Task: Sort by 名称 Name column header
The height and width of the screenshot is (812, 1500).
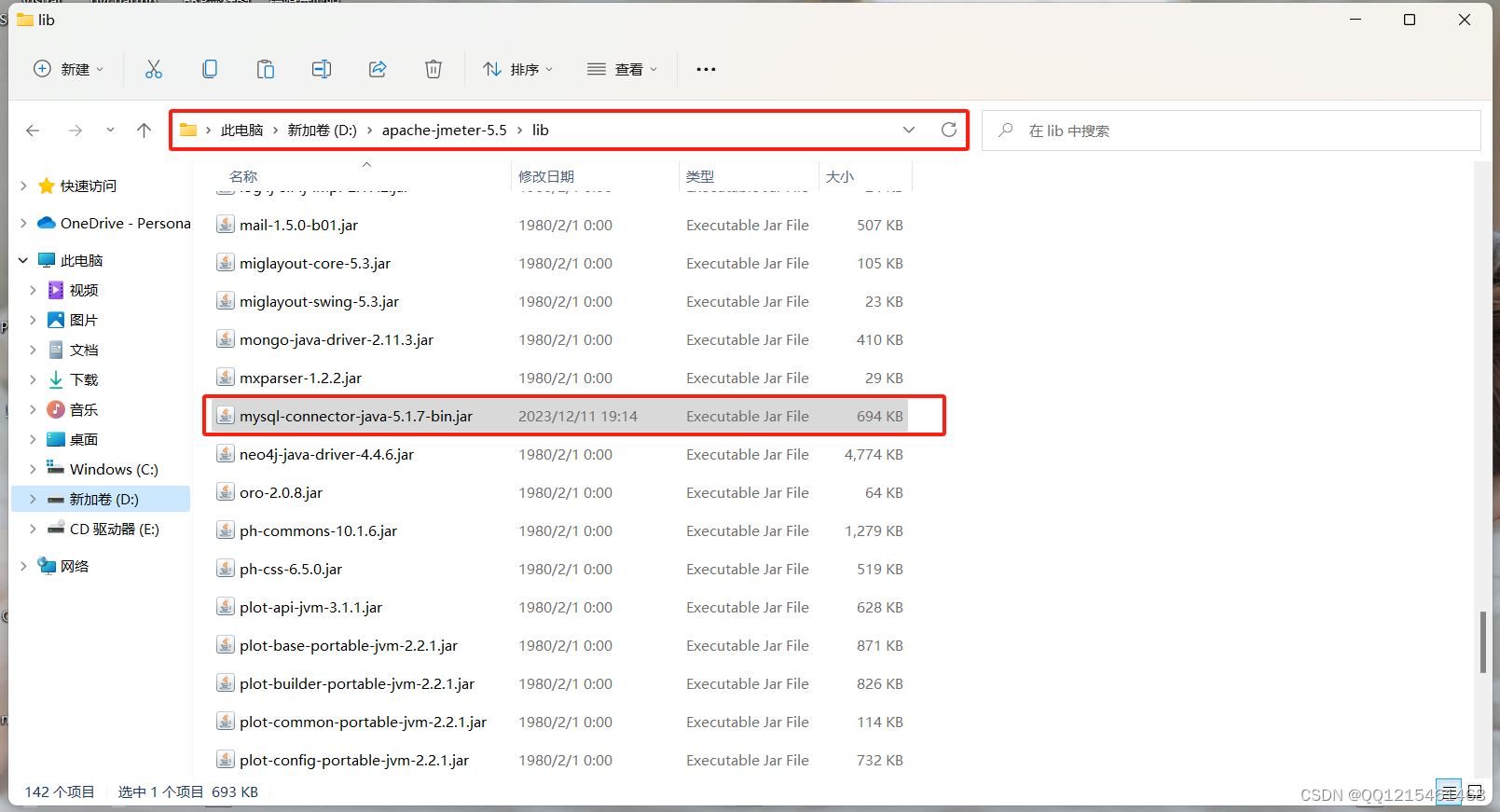Action: click(243, 176)
